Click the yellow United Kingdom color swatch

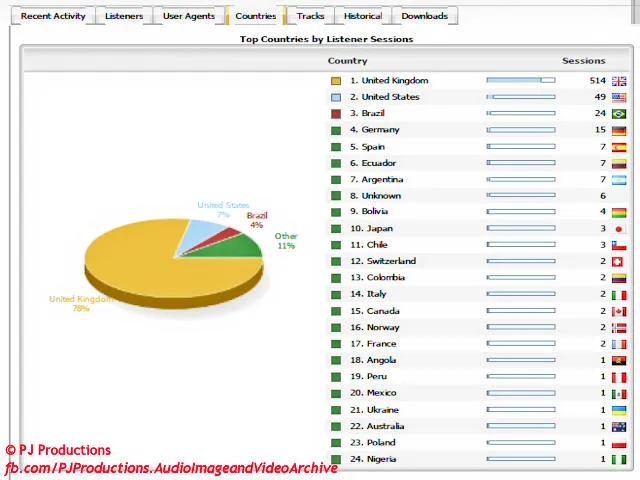point(336,81)
